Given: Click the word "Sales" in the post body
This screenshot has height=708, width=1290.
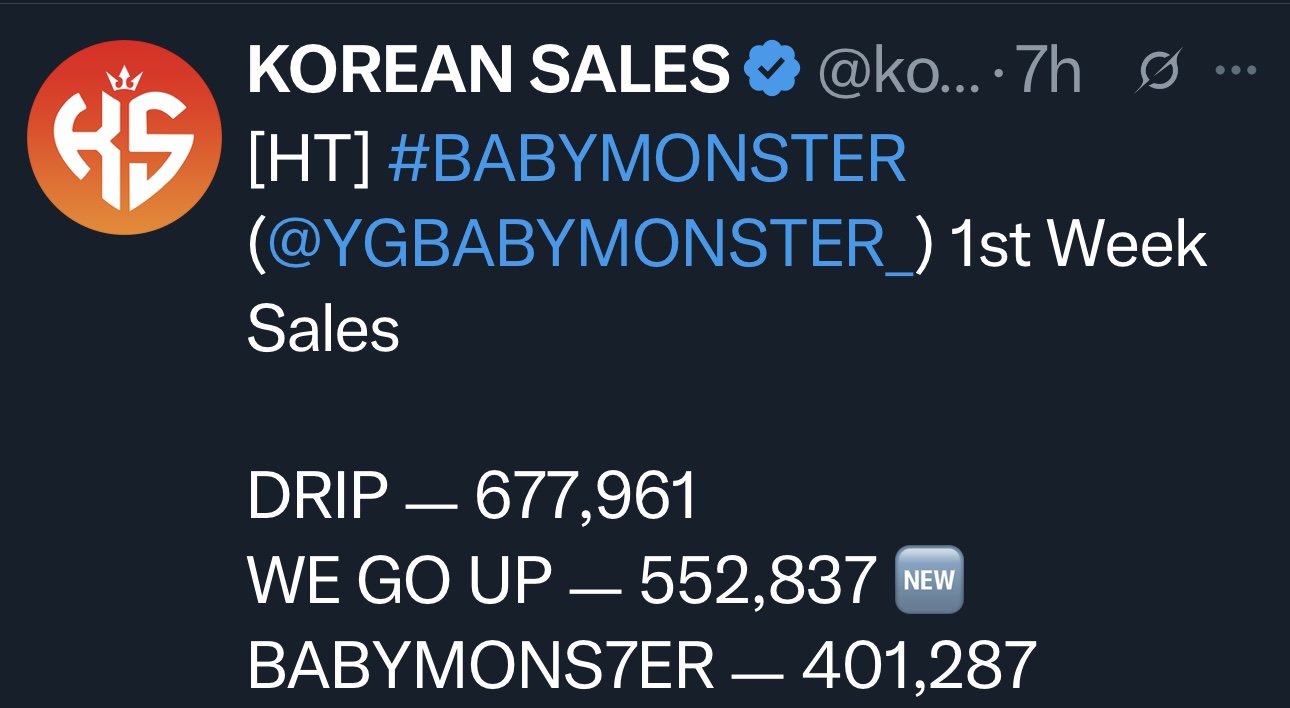Looking at the screenshot, I should pyautogui.click(x=323, y=329).
